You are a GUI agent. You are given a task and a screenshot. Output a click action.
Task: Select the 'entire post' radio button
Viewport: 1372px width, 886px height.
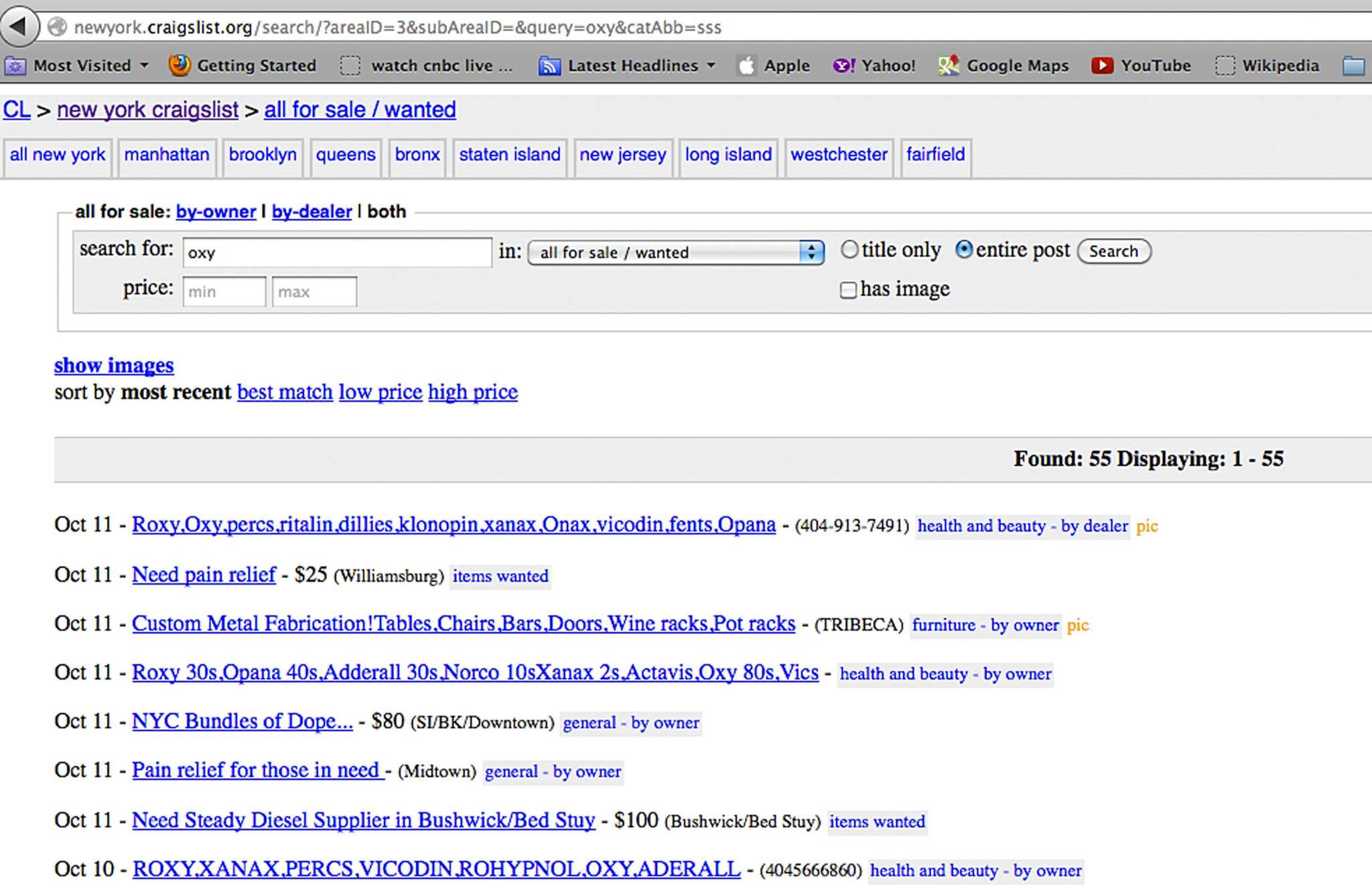(963, 250)
